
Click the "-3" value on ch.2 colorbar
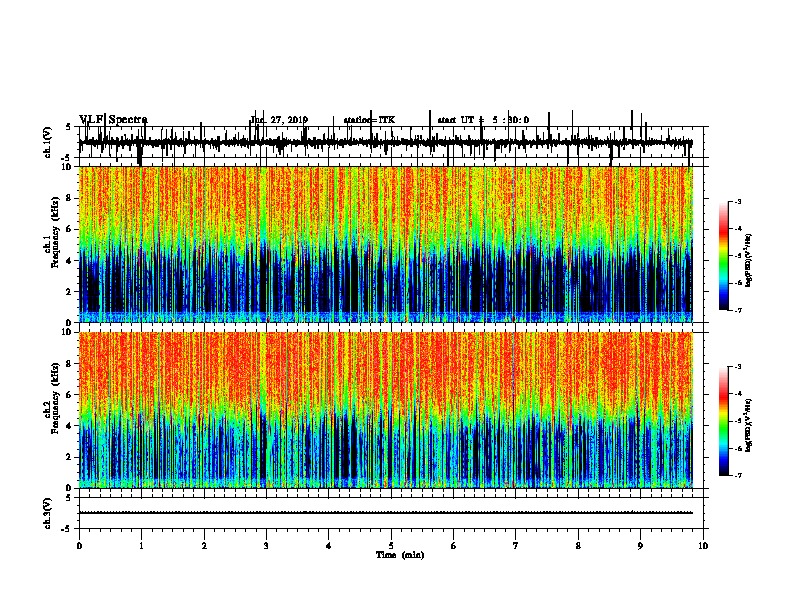click(x=738, y=367)
